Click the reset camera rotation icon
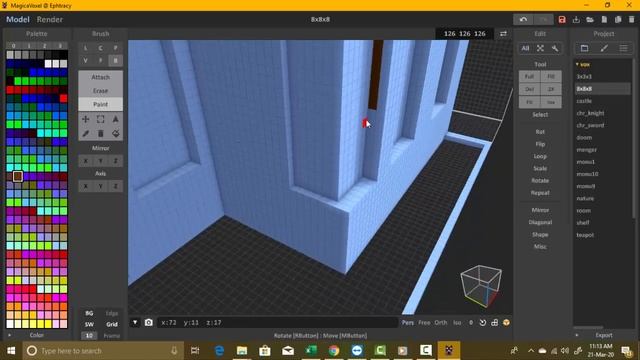Viewport: 640px width, 360px height. (482, 322)
